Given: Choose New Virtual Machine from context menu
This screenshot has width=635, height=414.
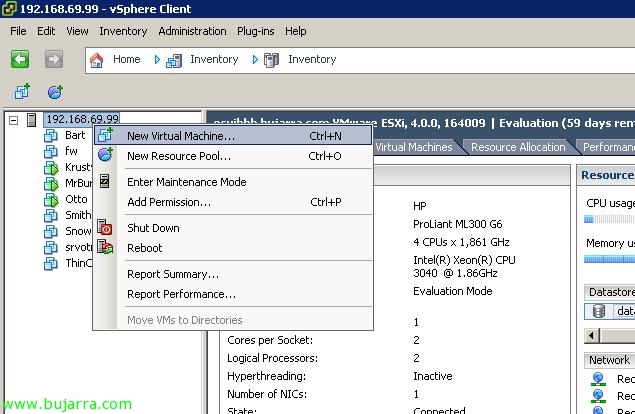Looking at the screenshot, I should click(233, 136).
